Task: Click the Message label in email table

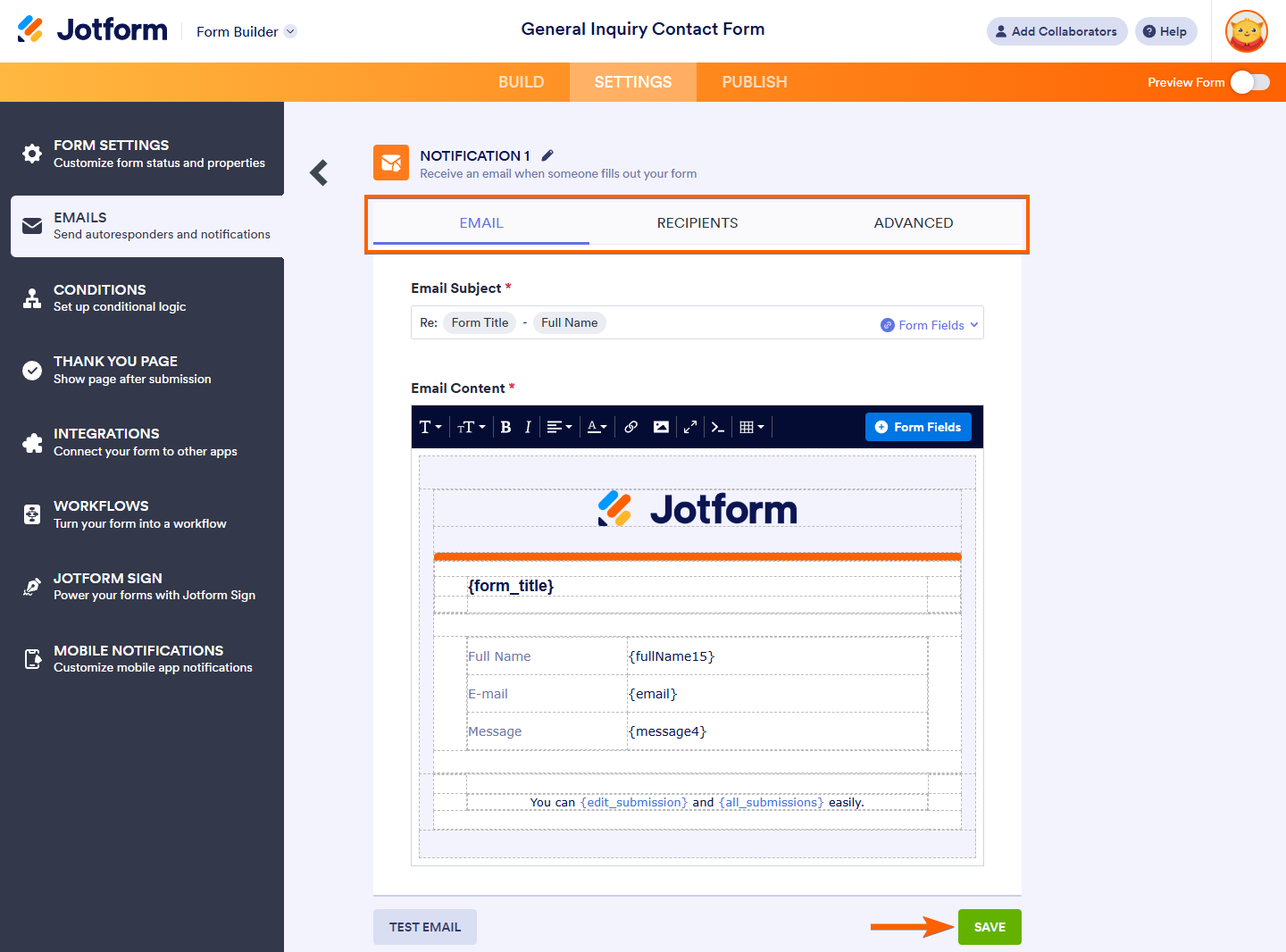Action: [x=495, y=731]
